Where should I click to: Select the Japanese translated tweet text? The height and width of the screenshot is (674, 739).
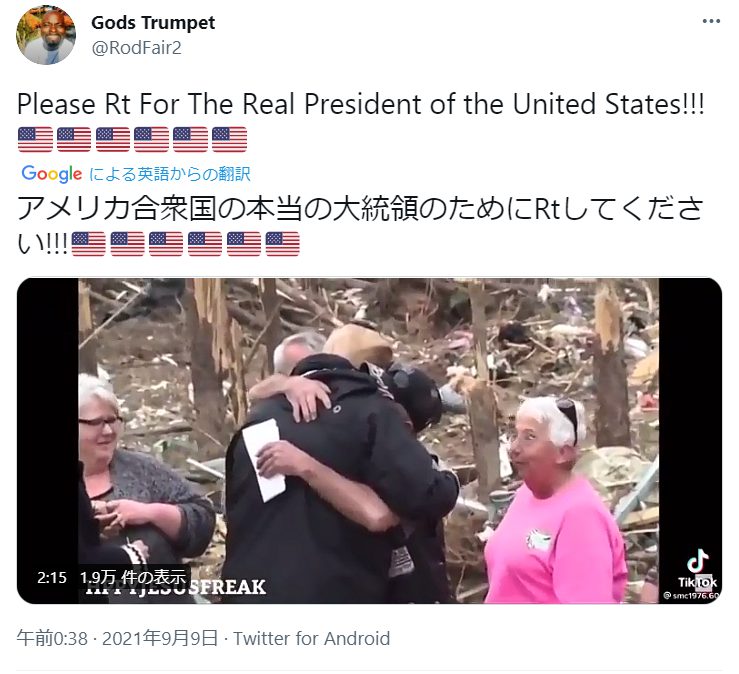[361, 226]
